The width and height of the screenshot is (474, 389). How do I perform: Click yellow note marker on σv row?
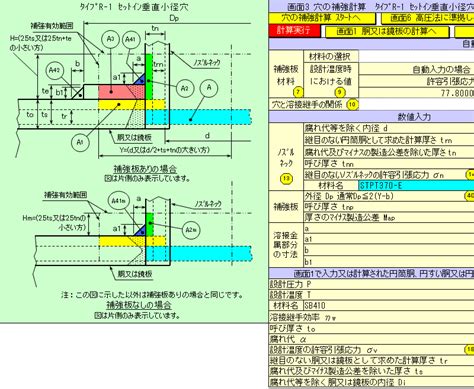point(469,349)
